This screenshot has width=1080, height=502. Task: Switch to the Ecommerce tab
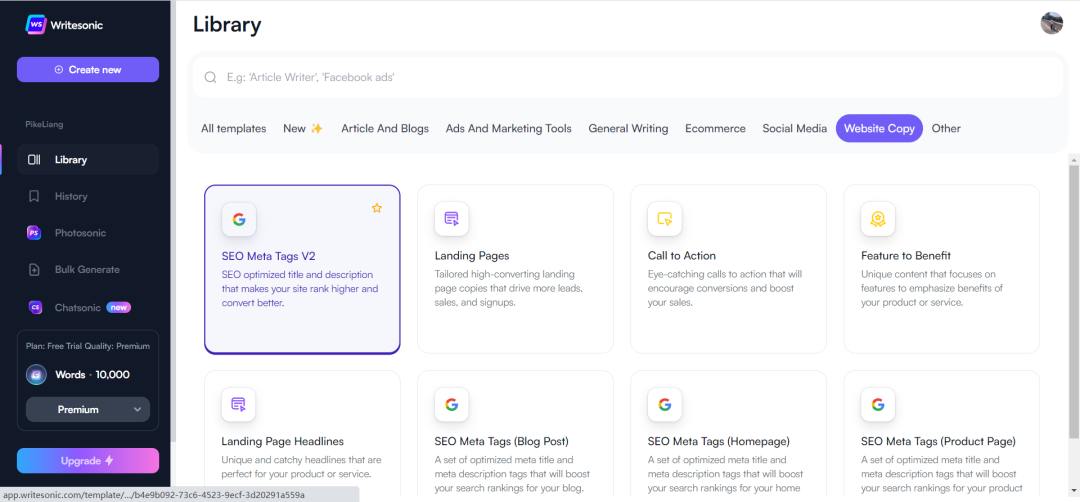pos(715,128)
